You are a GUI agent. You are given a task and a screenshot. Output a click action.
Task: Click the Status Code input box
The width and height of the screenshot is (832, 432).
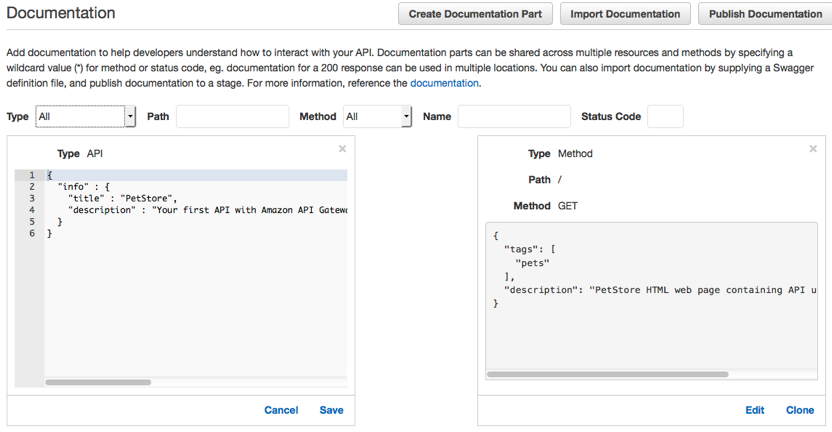tap(665, 117)
